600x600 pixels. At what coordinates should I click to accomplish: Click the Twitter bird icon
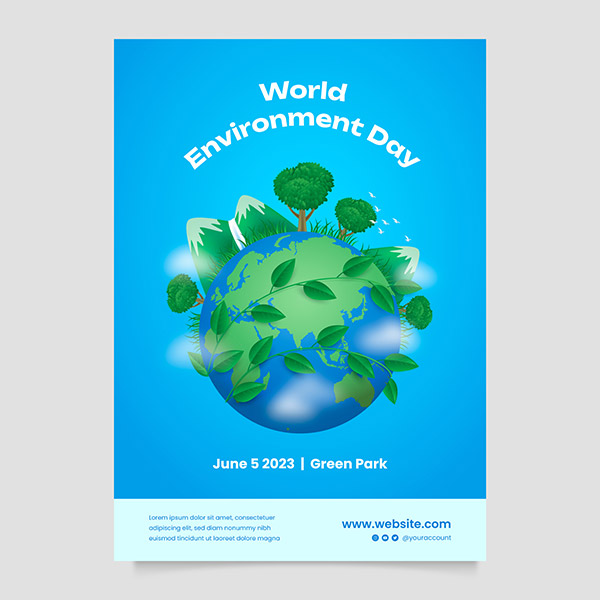click(x=393, y=538)
